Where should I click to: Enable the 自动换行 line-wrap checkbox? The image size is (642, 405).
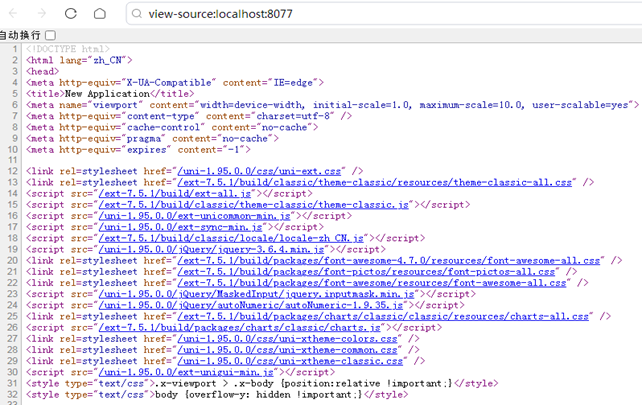click(50, 35)
